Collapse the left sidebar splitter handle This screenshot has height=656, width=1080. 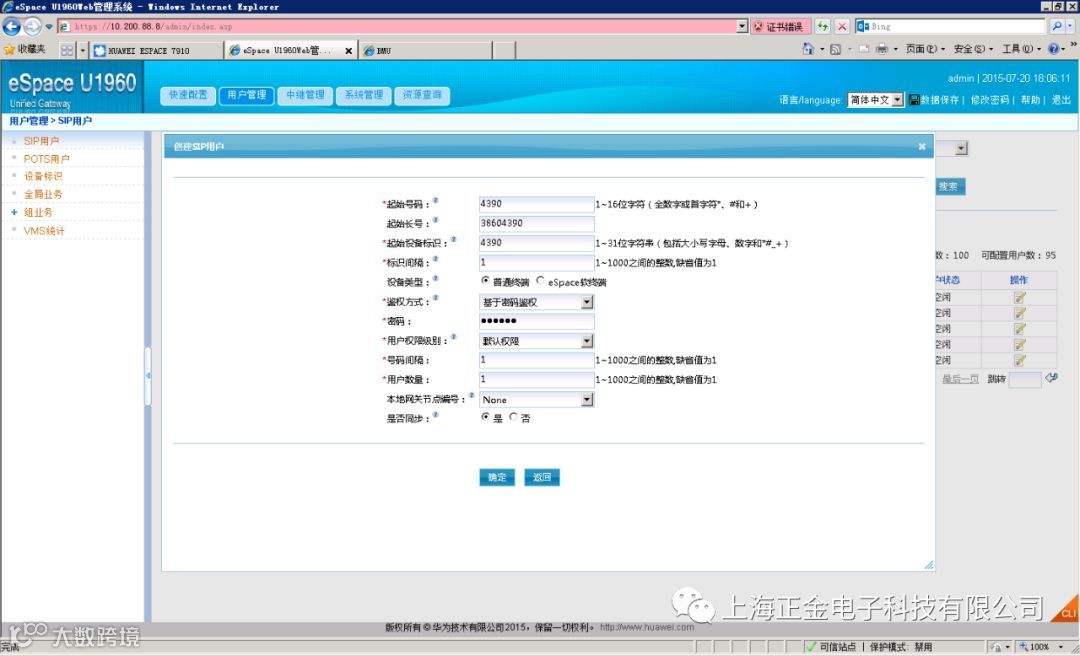[x=147, y=376]
